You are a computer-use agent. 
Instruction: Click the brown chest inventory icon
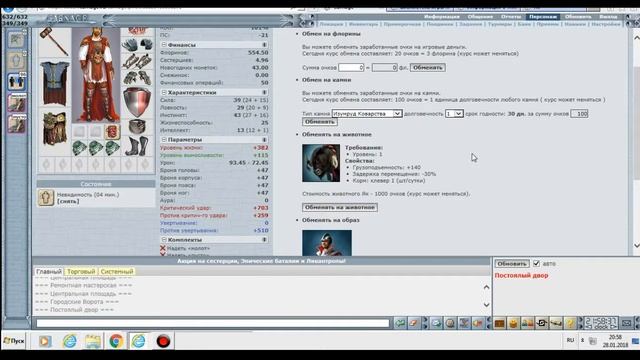[500, 323]
